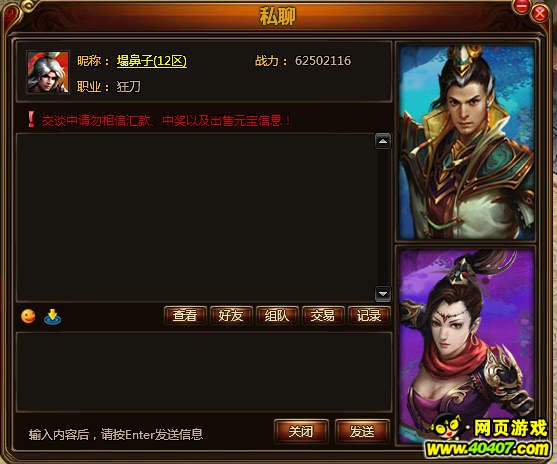Viewport: 557px width, 464px height.
Task: Start trade using 交易 button
Action: click(323, 315)
